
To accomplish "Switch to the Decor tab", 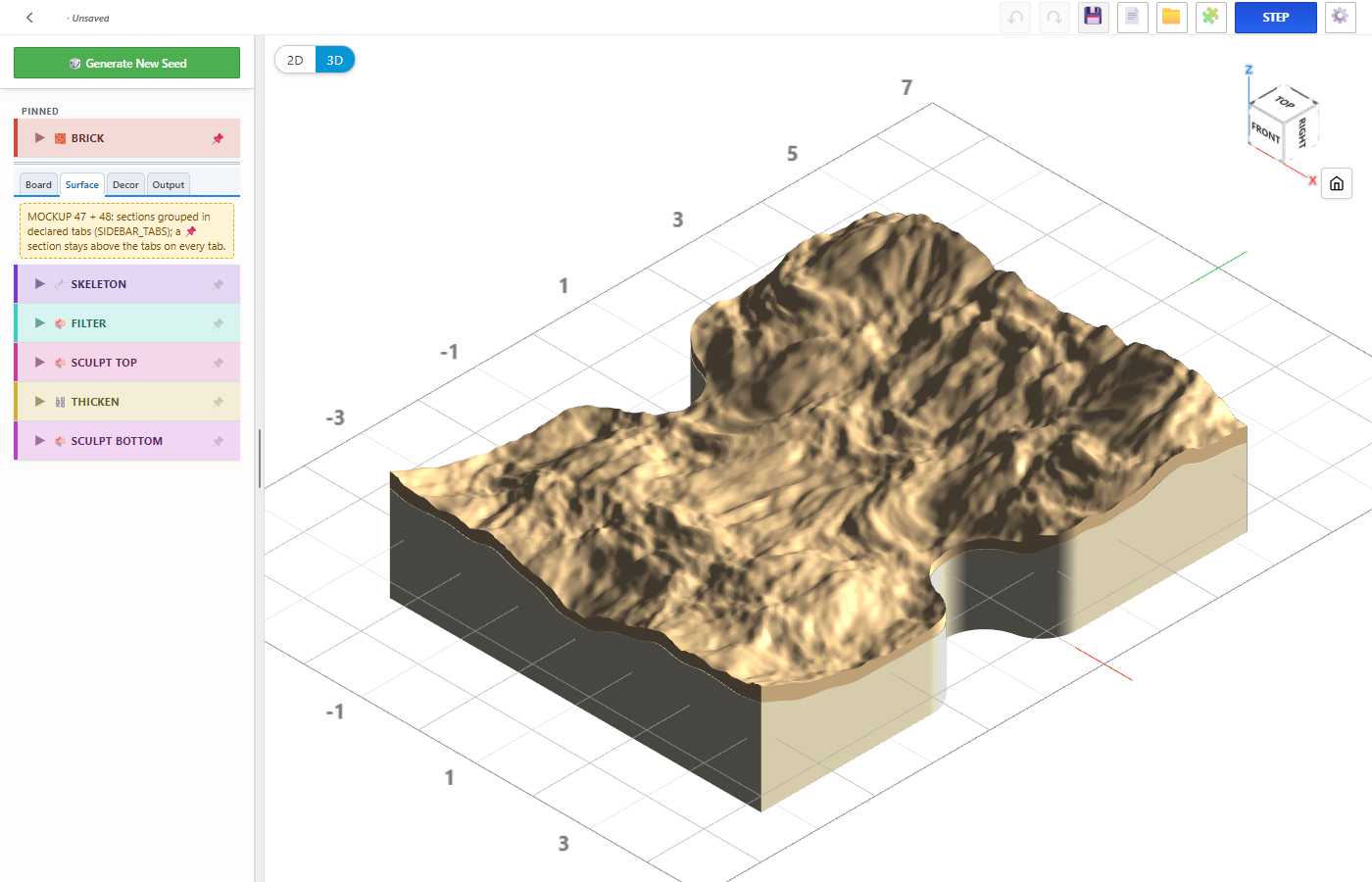I will coord(125,184).
